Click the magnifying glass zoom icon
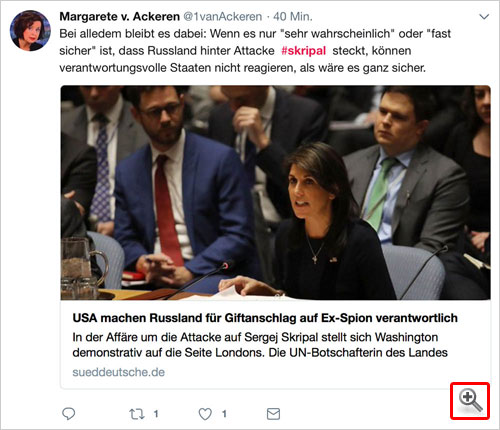Screen dimensions: 500x430 point(470,401)
